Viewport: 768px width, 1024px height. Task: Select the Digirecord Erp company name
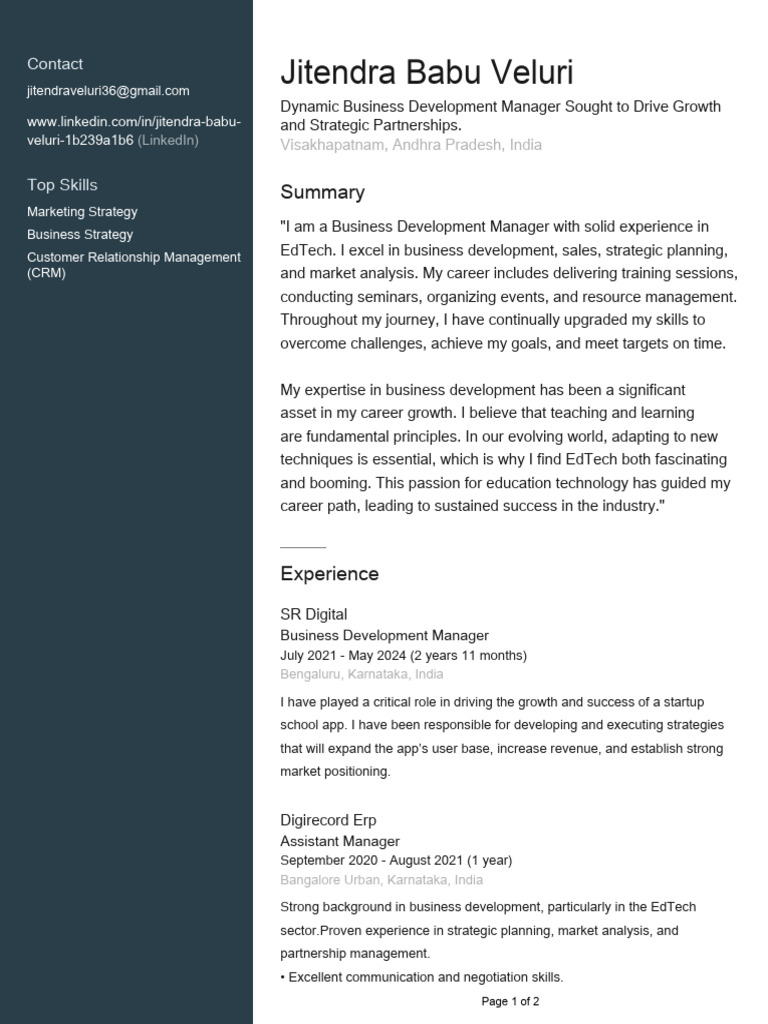tap(328, 820)
